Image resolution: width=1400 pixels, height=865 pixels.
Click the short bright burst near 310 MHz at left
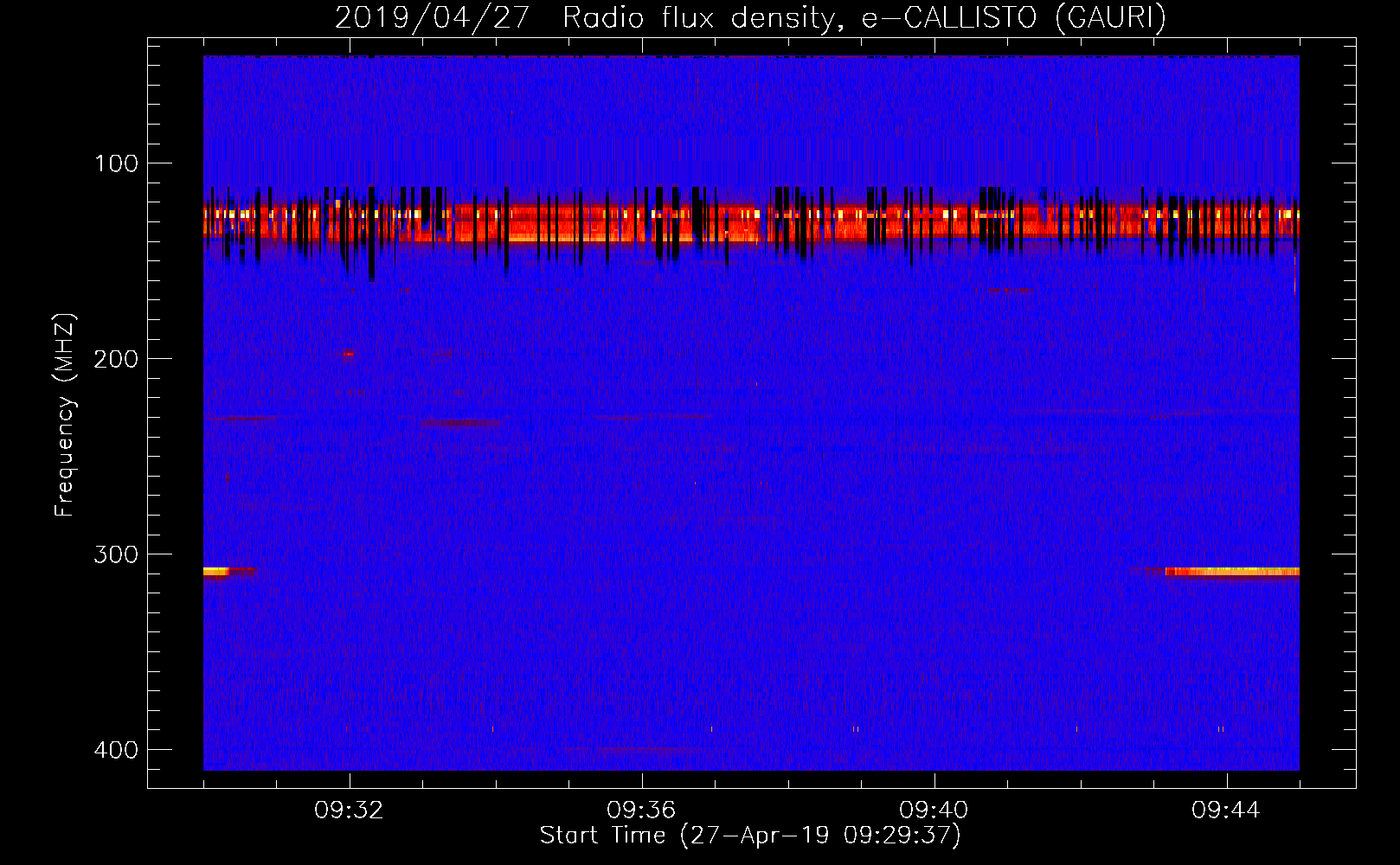click(x=216, y=572)
